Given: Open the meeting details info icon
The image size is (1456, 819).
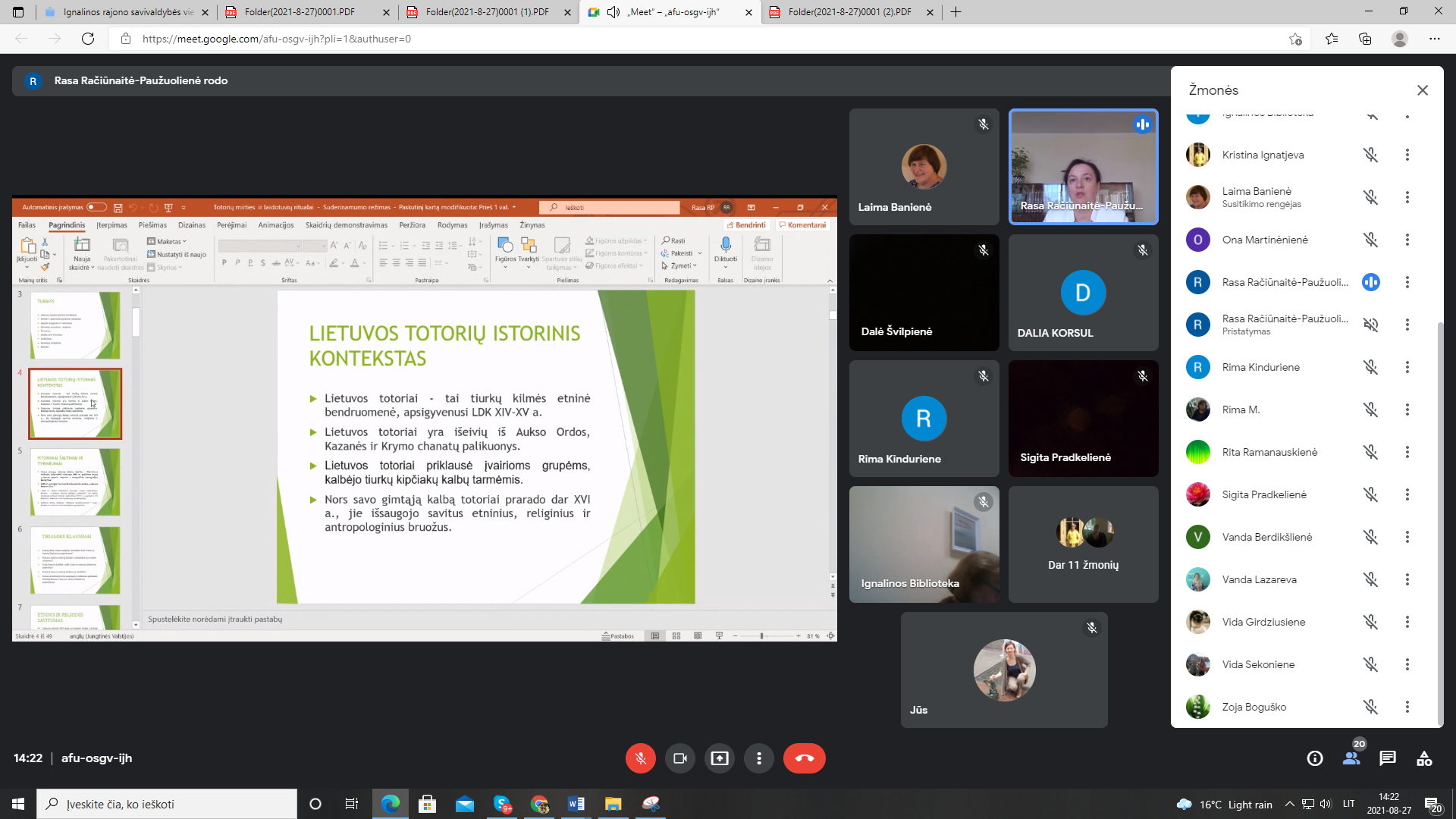Looking at the screenshot, I should (x=1315, y=758).
